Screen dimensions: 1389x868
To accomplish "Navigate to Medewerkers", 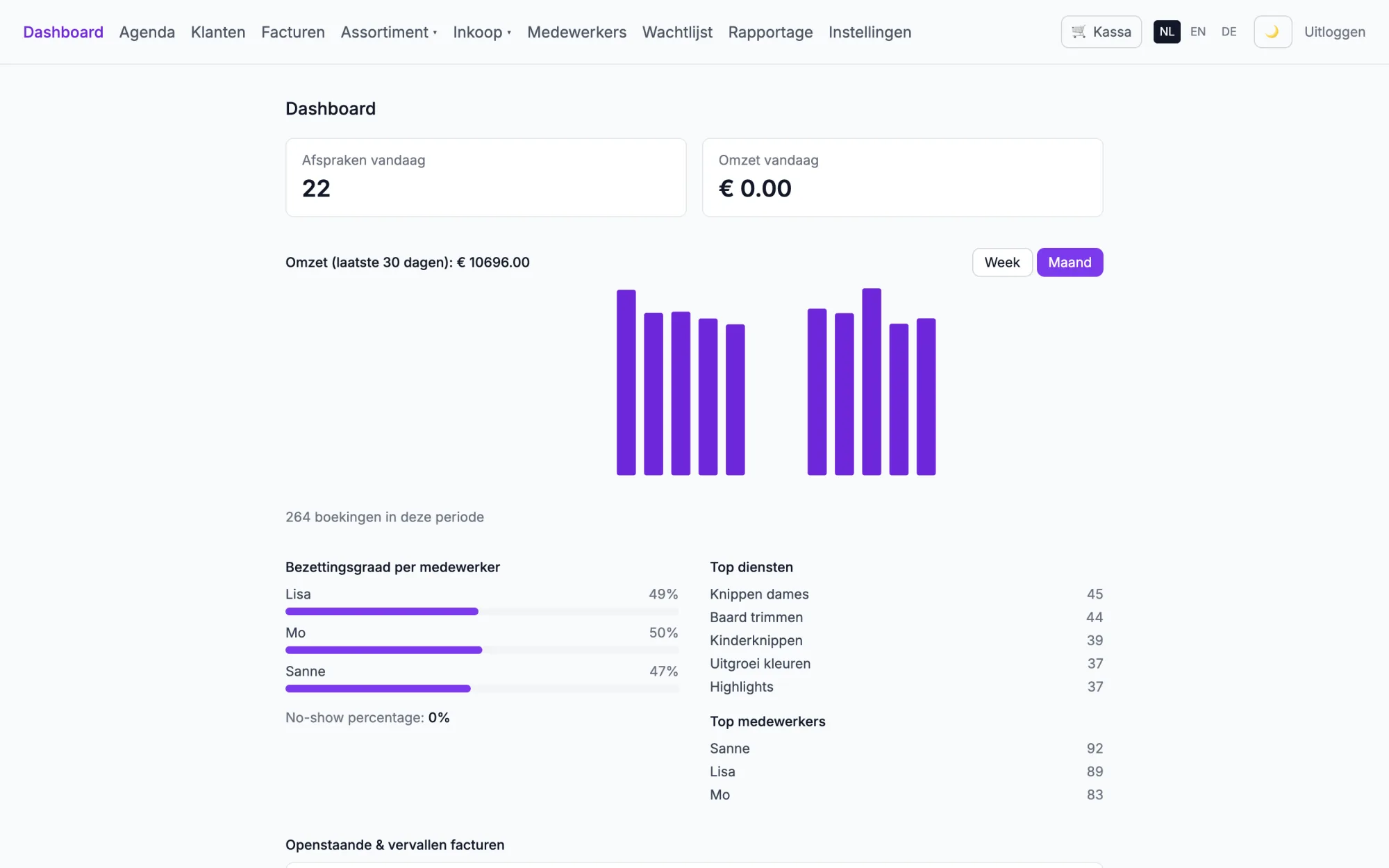I will click(576, 32).
